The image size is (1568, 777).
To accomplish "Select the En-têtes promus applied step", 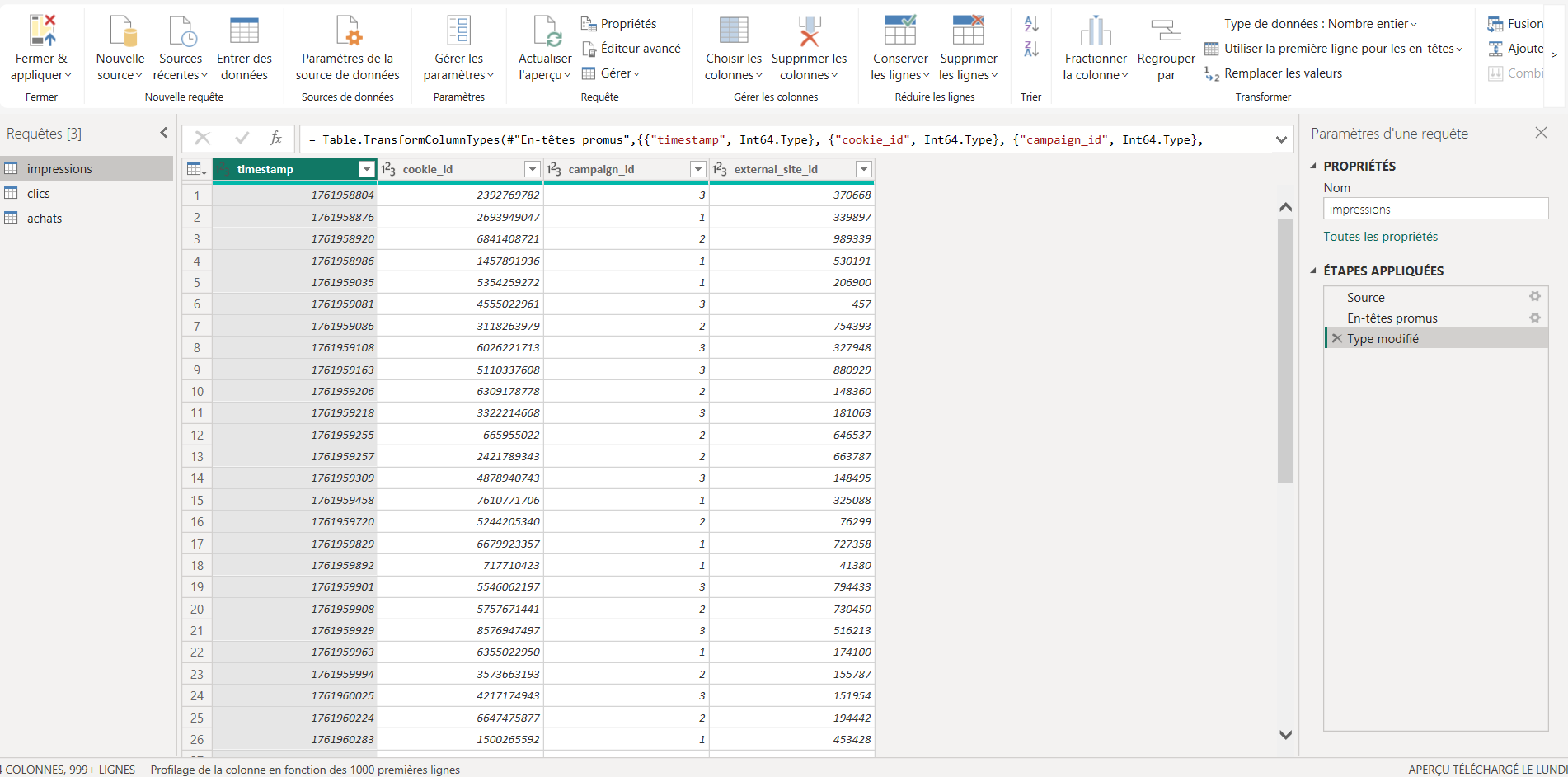I will click(x=1392, y=318).
